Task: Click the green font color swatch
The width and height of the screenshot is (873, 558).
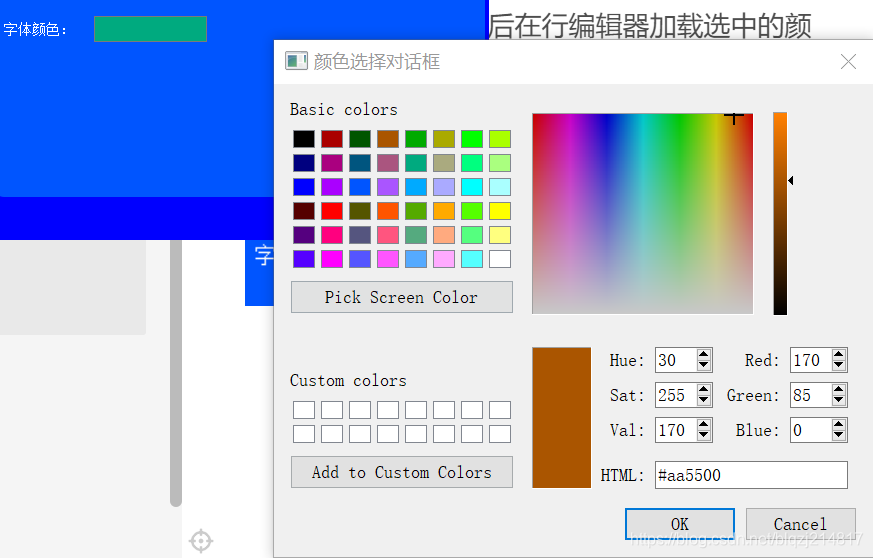Action: point(150,29)
